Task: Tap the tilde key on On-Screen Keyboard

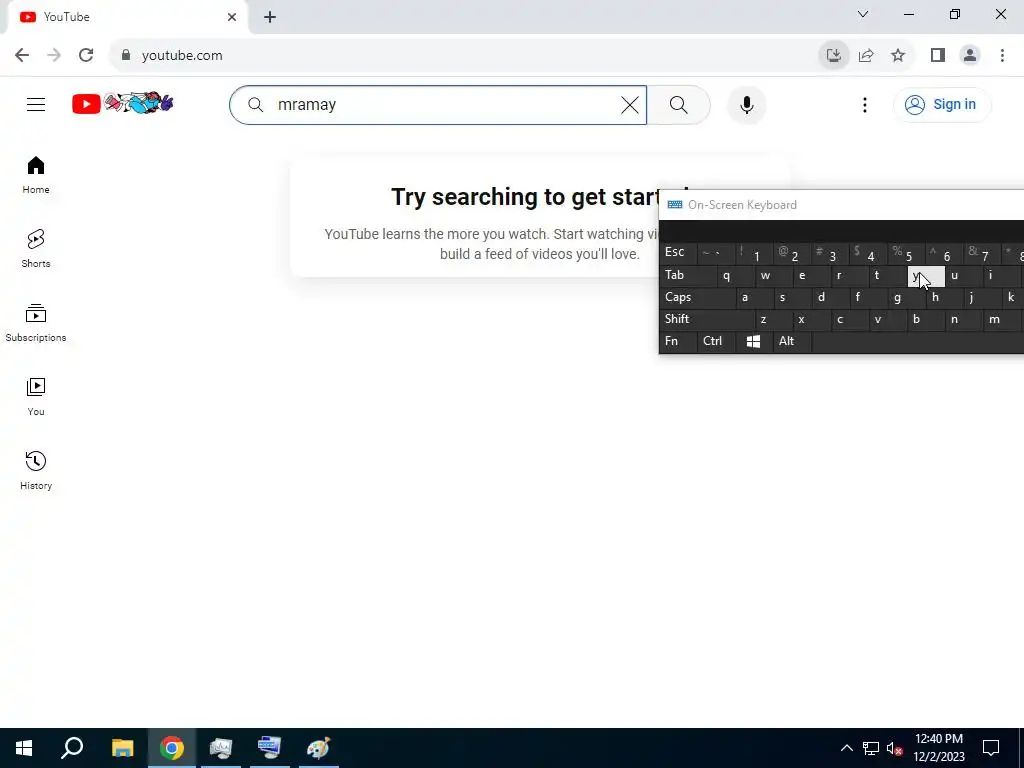Action: [716, 253]
